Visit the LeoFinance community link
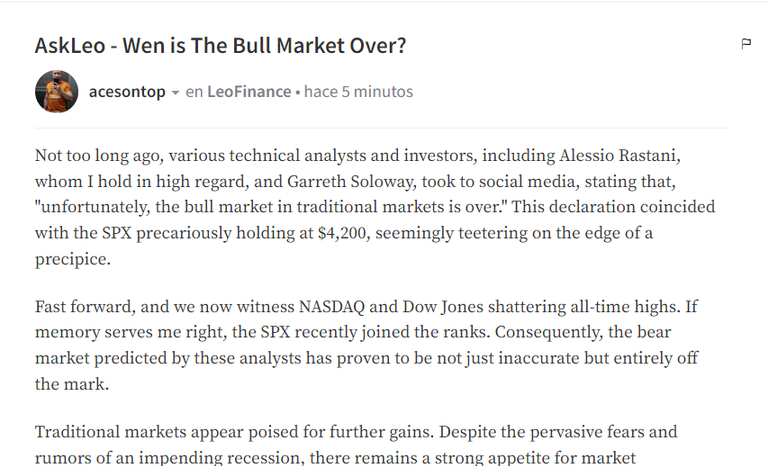The width and height of the screenshot is (768, 466). [x=249, y=92]
